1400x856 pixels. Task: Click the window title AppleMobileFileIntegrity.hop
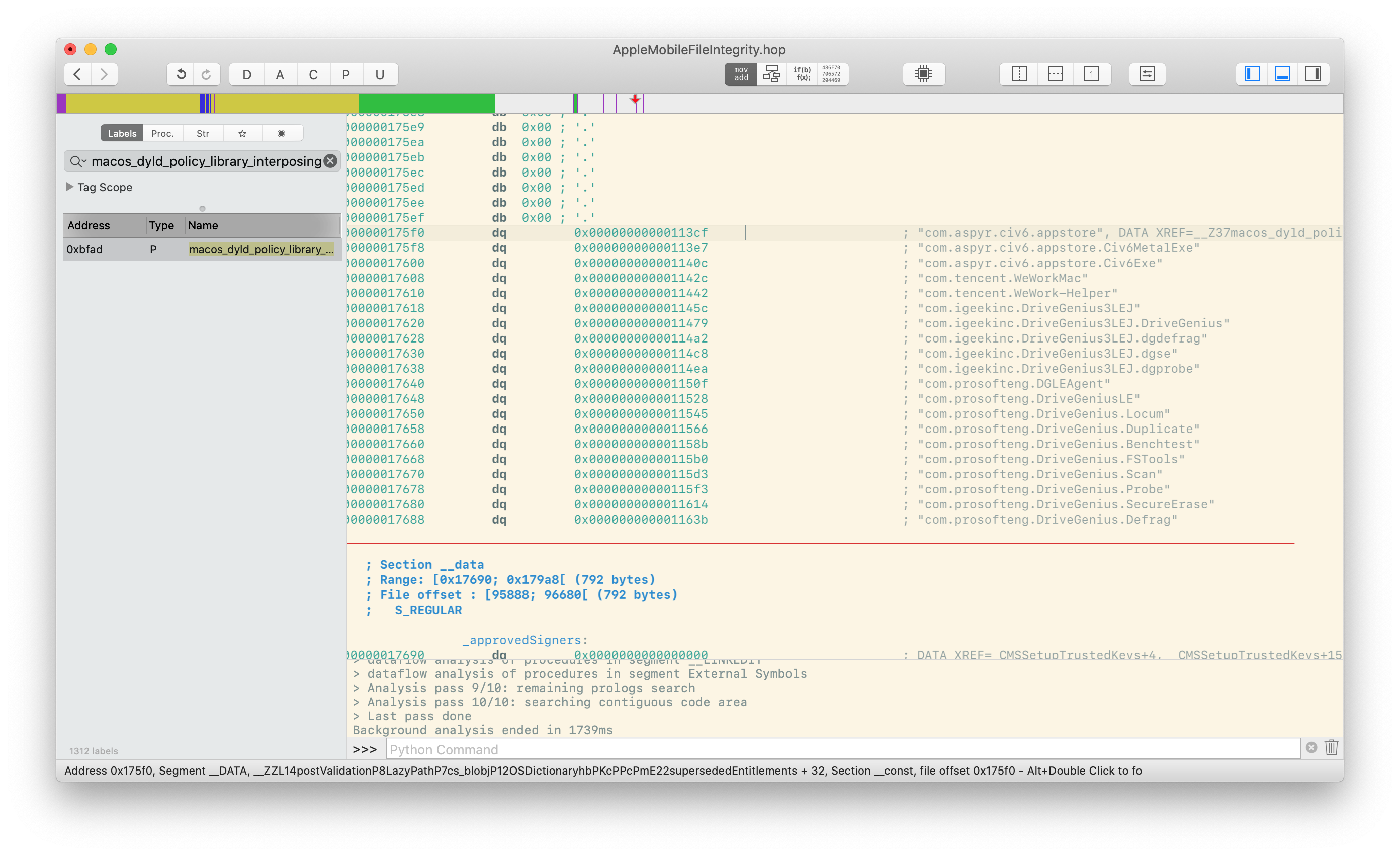tap(699, 50)
